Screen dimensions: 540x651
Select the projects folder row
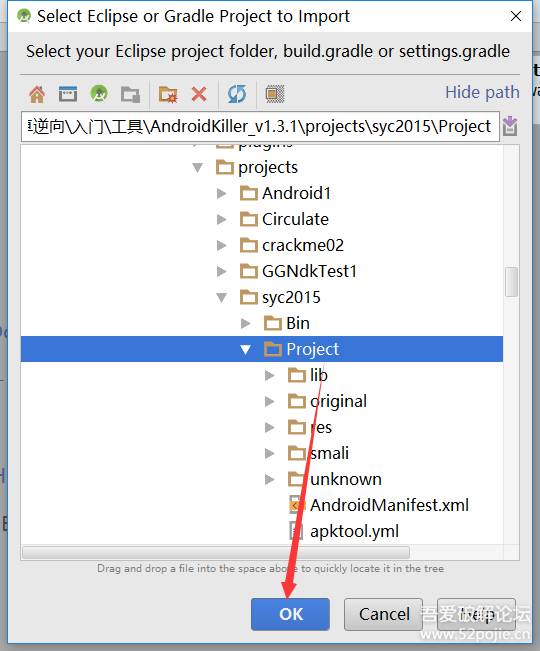[x=257, y=168]
